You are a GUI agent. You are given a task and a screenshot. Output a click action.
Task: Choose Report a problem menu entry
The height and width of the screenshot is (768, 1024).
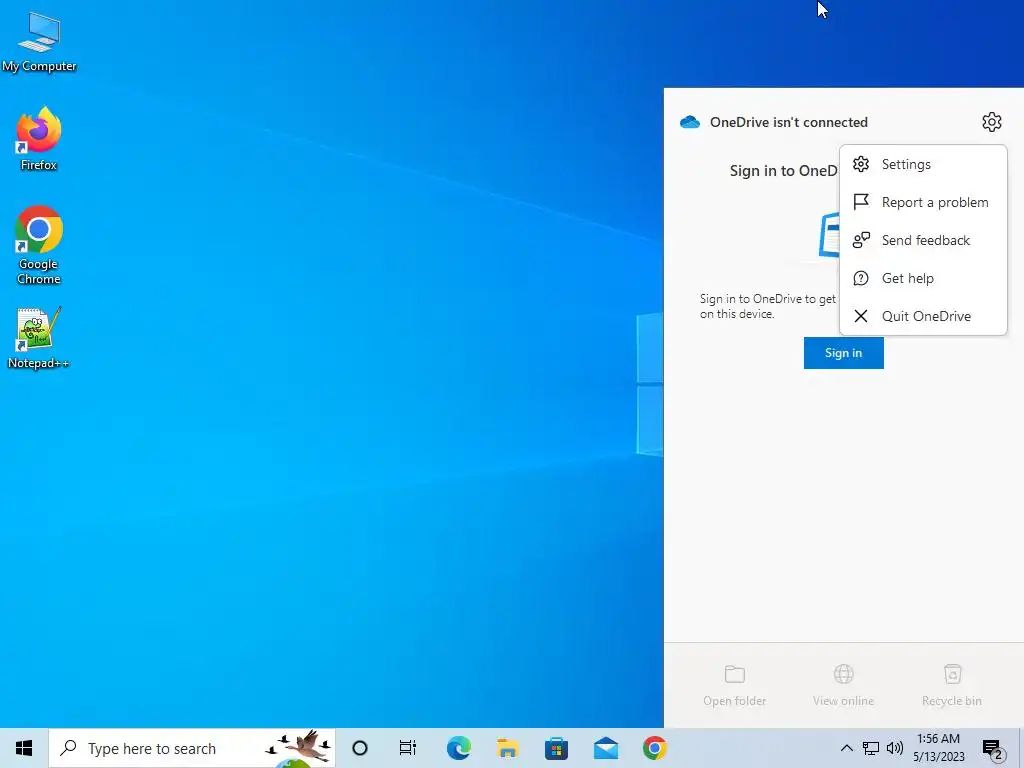[923, 202]
